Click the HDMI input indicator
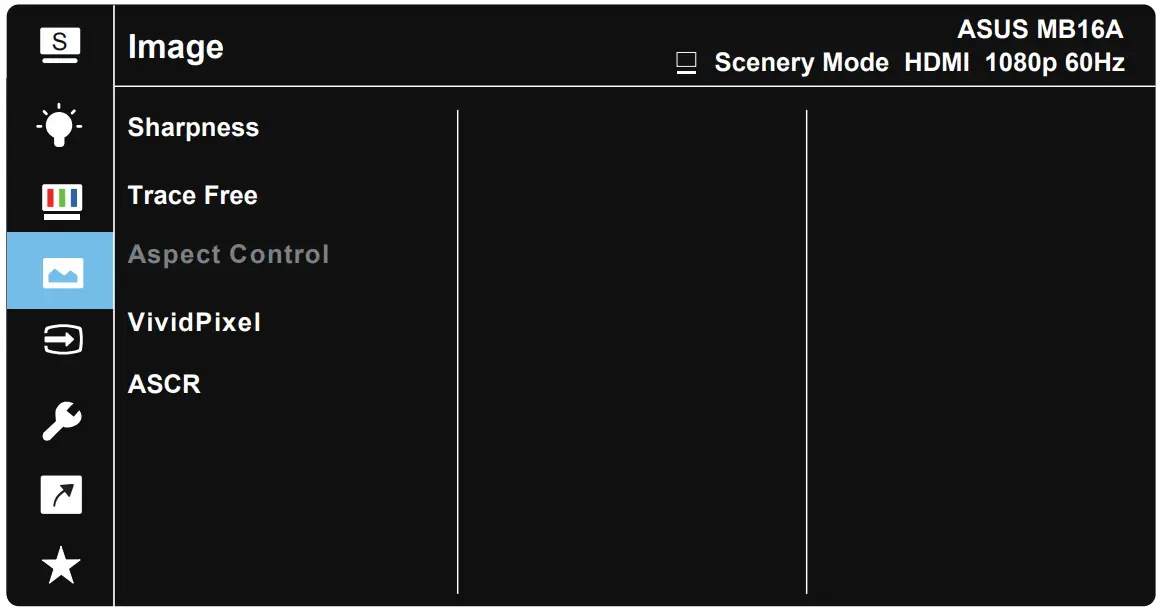The height and width of the screenshot is (612, 1161). (937, 63)
